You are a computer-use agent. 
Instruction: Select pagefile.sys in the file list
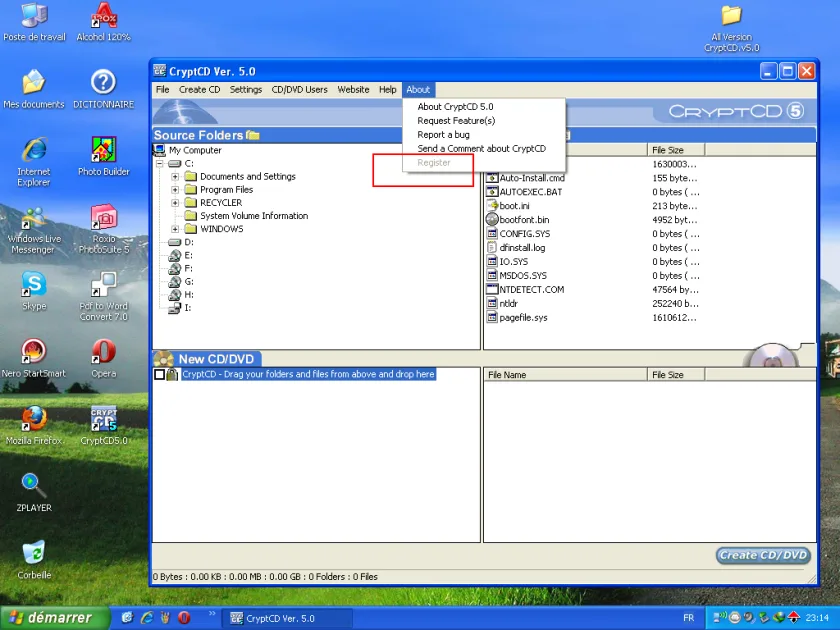(523, 317)
